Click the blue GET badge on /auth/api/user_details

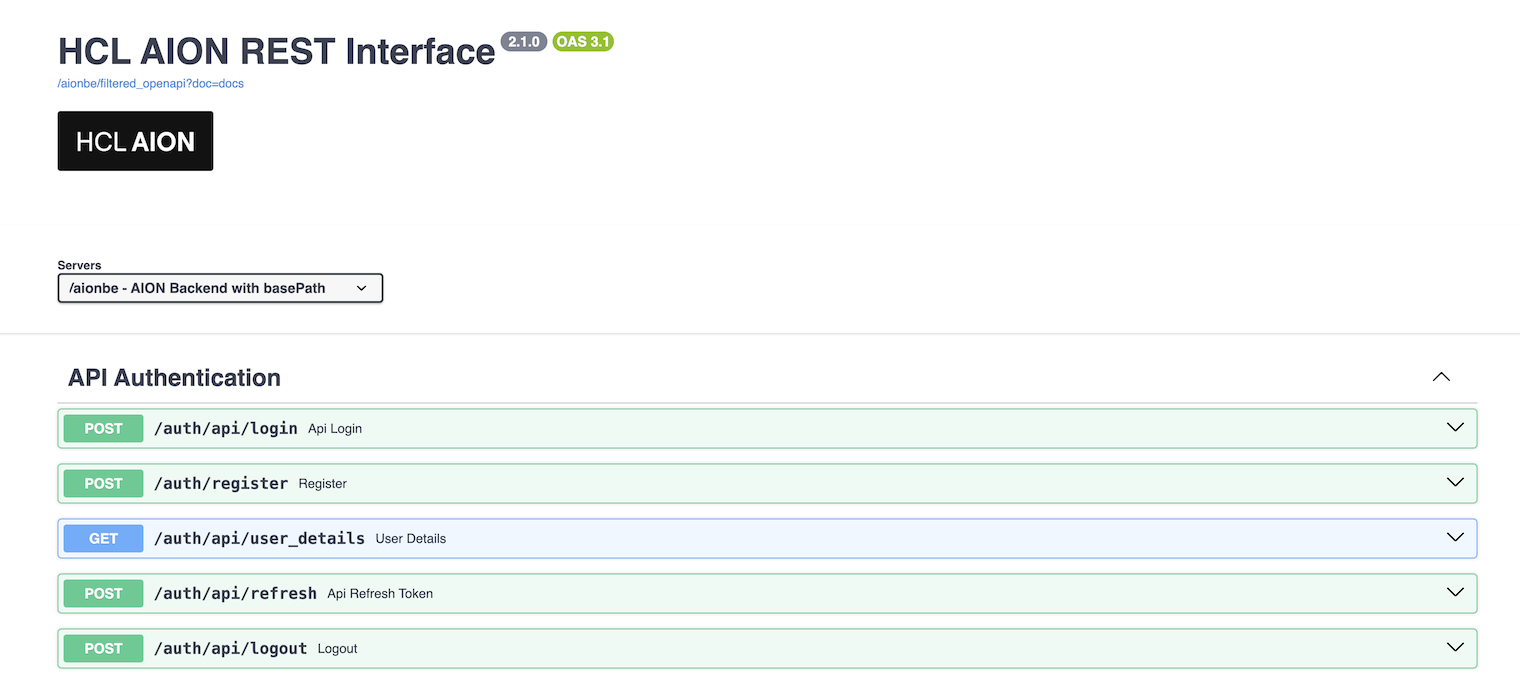(x=103, y=538)
